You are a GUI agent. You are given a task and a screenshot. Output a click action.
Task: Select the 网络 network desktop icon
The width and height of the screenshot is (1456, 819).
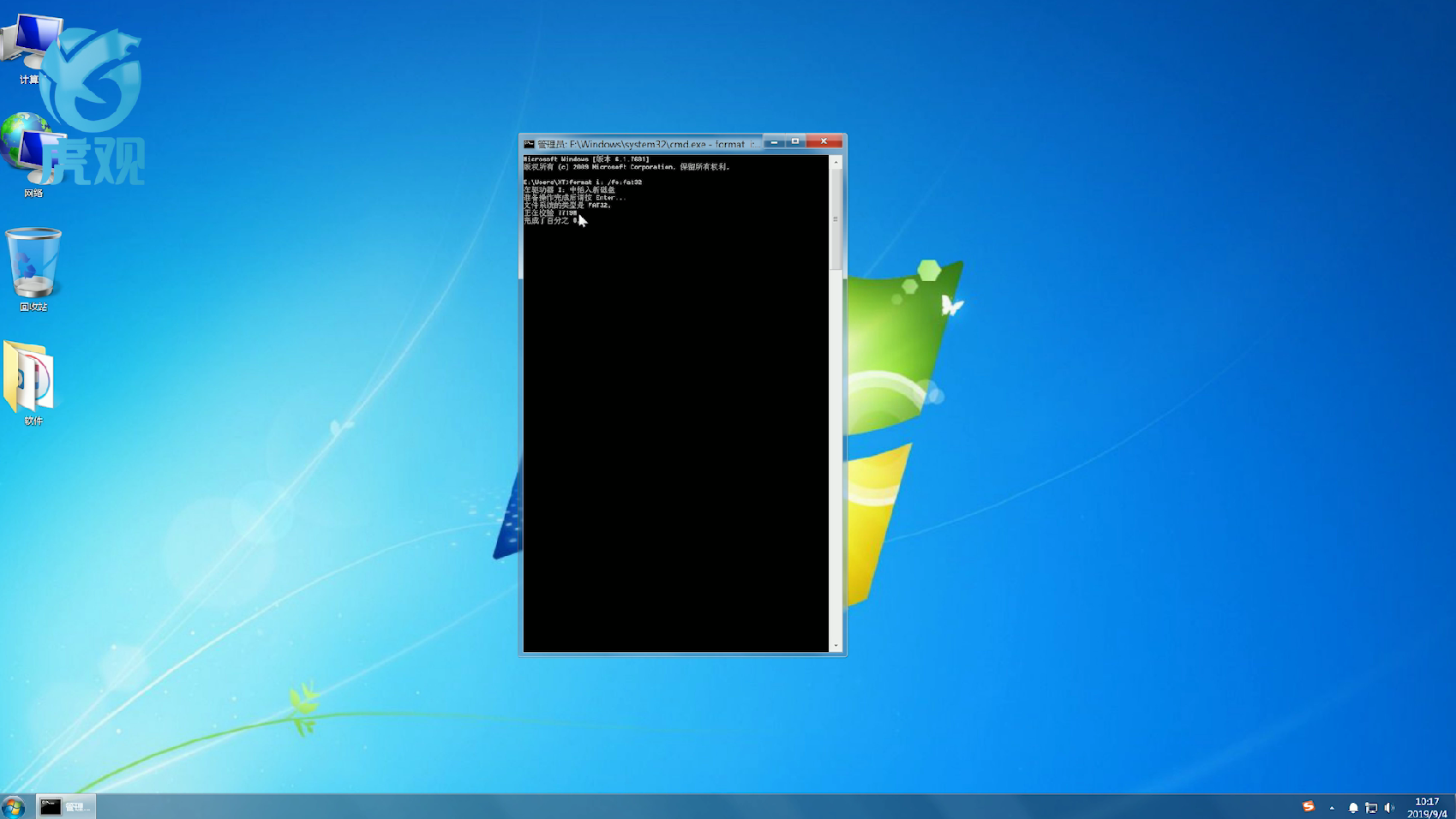coord(33,155)
